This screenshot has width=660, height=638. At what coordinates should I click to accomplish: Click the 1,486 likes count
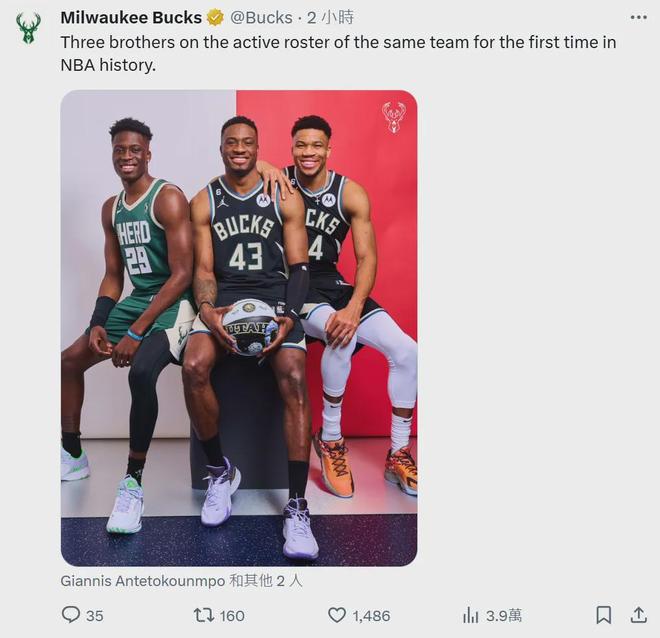point(371,615)
